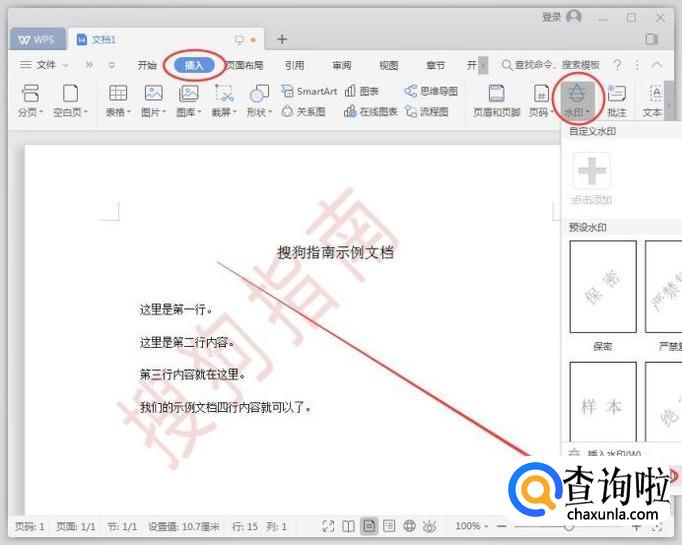The image size is (682, 545).
Task: Expand quick access chevrons next to 文件
Action: coord(89,65)
